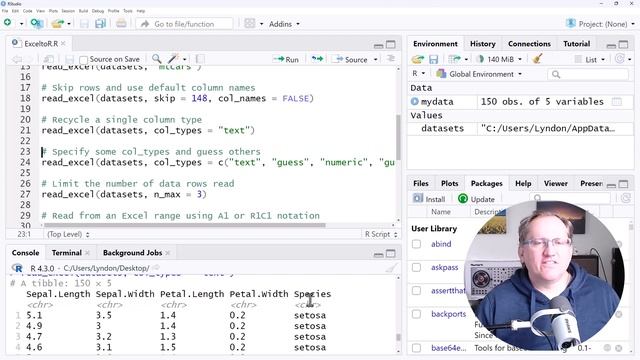The height and width of the screenshot is (360, 640).
Task: Open the recent files dropdown arrow
Action: click(69, 24)
